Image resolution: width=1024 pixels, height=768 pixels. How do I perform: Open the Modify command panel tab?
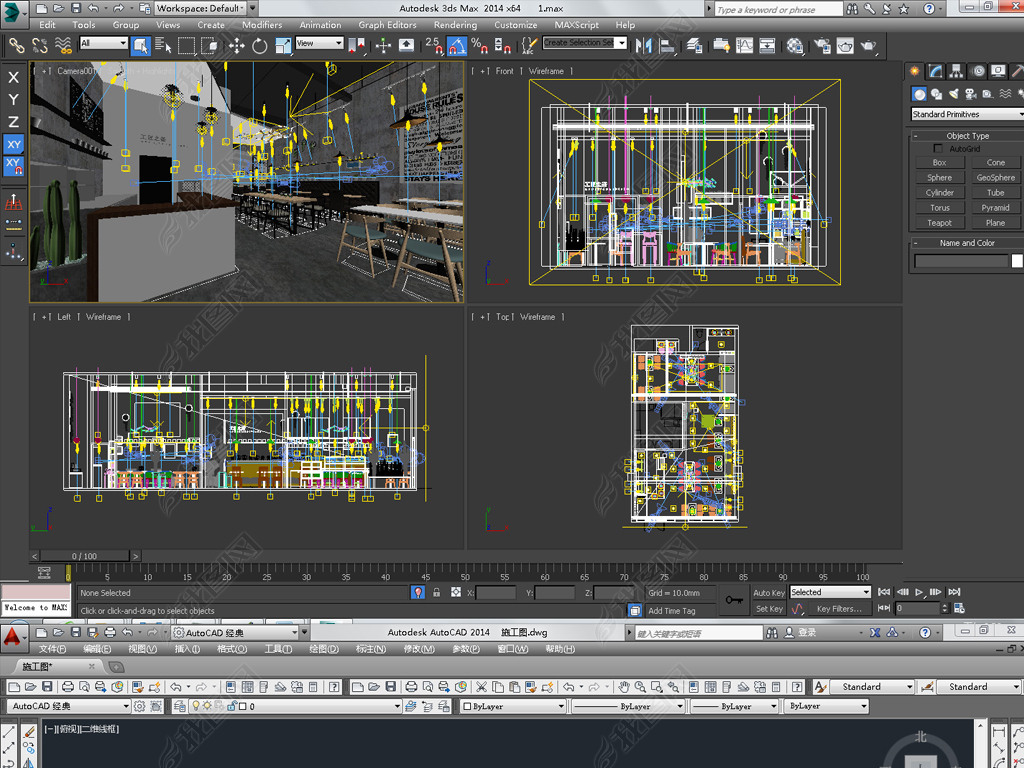(x=935, y=71)
